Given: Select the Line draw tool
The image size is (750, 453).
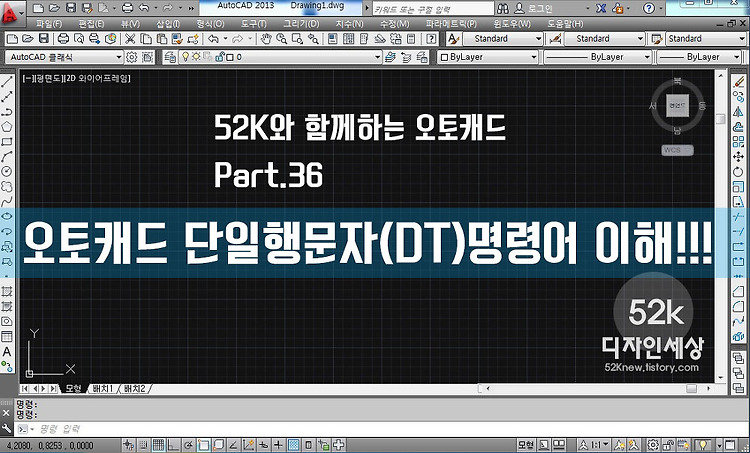Looking at the screenshot, I should (7, 81).
